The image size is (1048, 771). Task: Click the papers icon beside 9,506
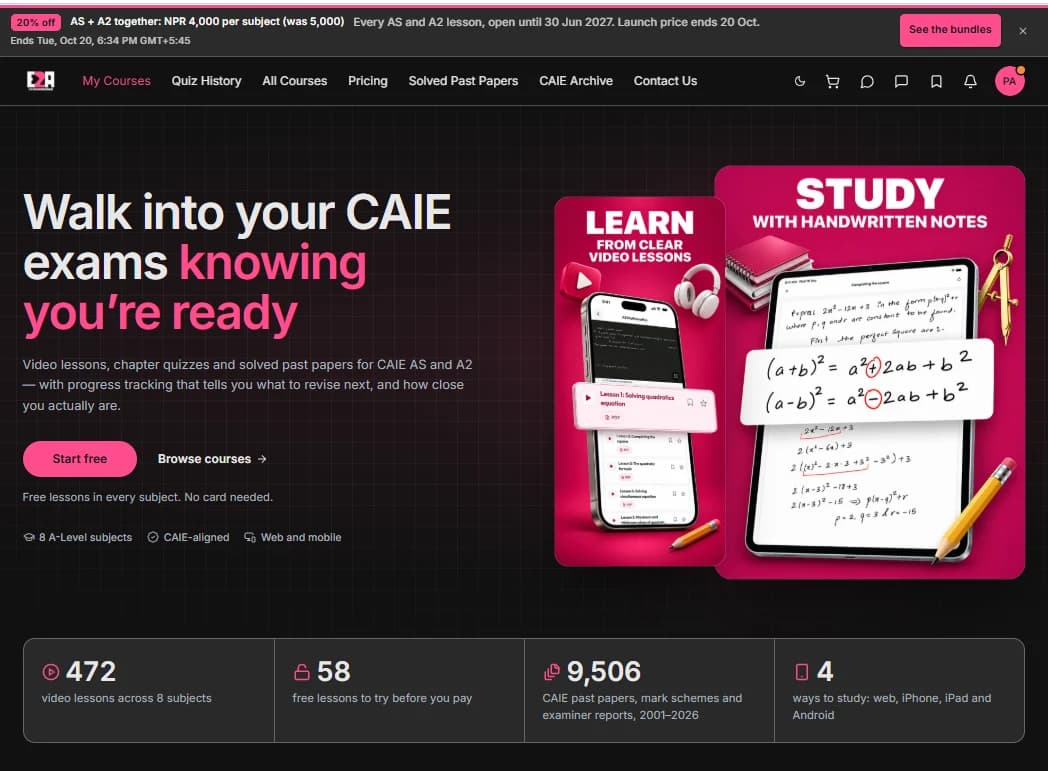point(552,672)
